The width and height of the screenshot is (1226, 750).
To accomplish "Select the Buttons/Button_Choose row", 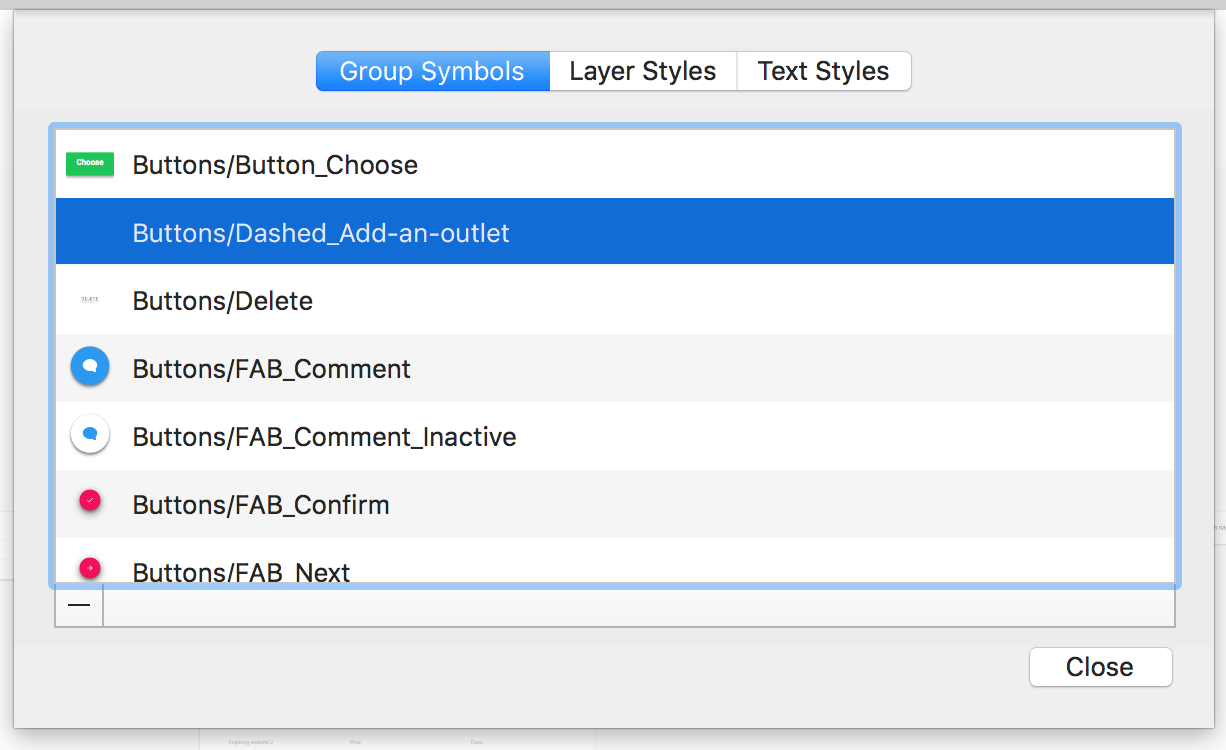I will coord(275,165).
